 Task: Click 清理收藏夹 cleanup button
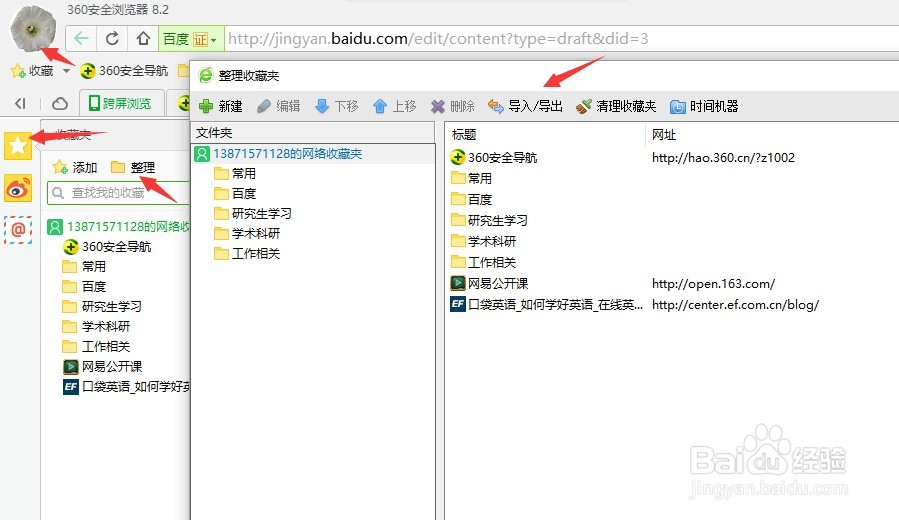(x=616, y=106)
